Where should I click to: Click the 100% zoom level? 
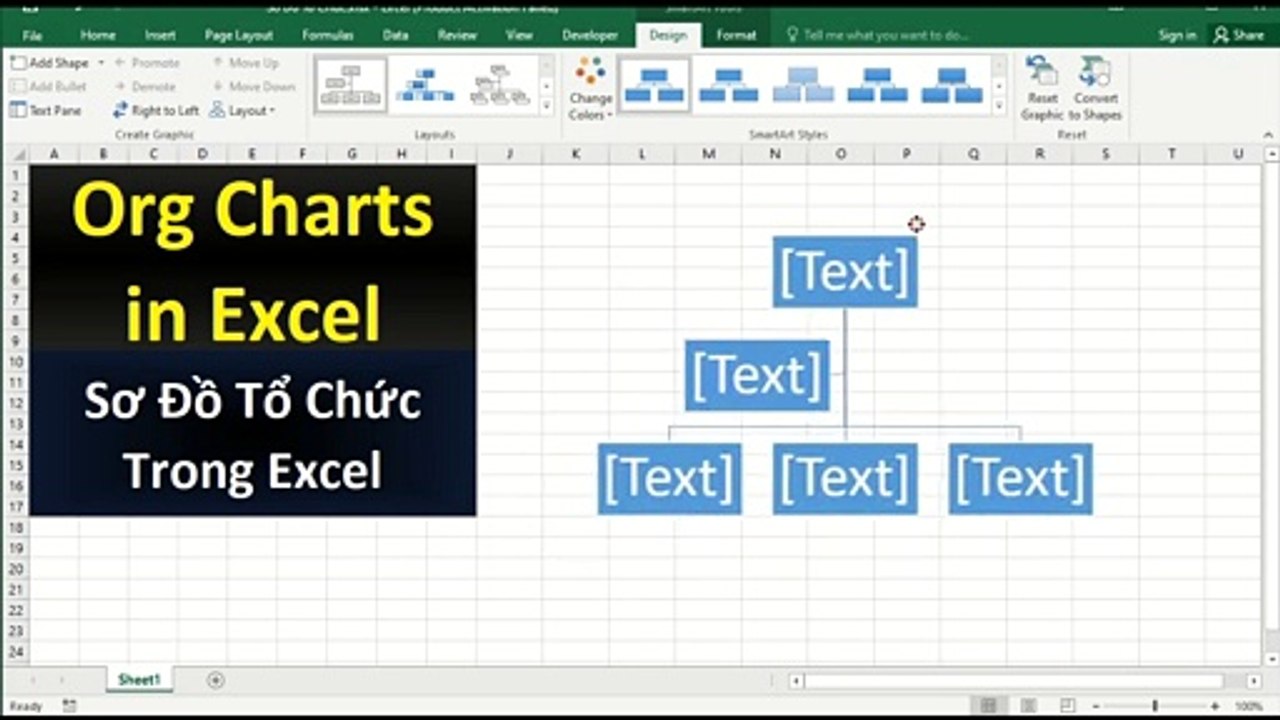[1249, 706]
